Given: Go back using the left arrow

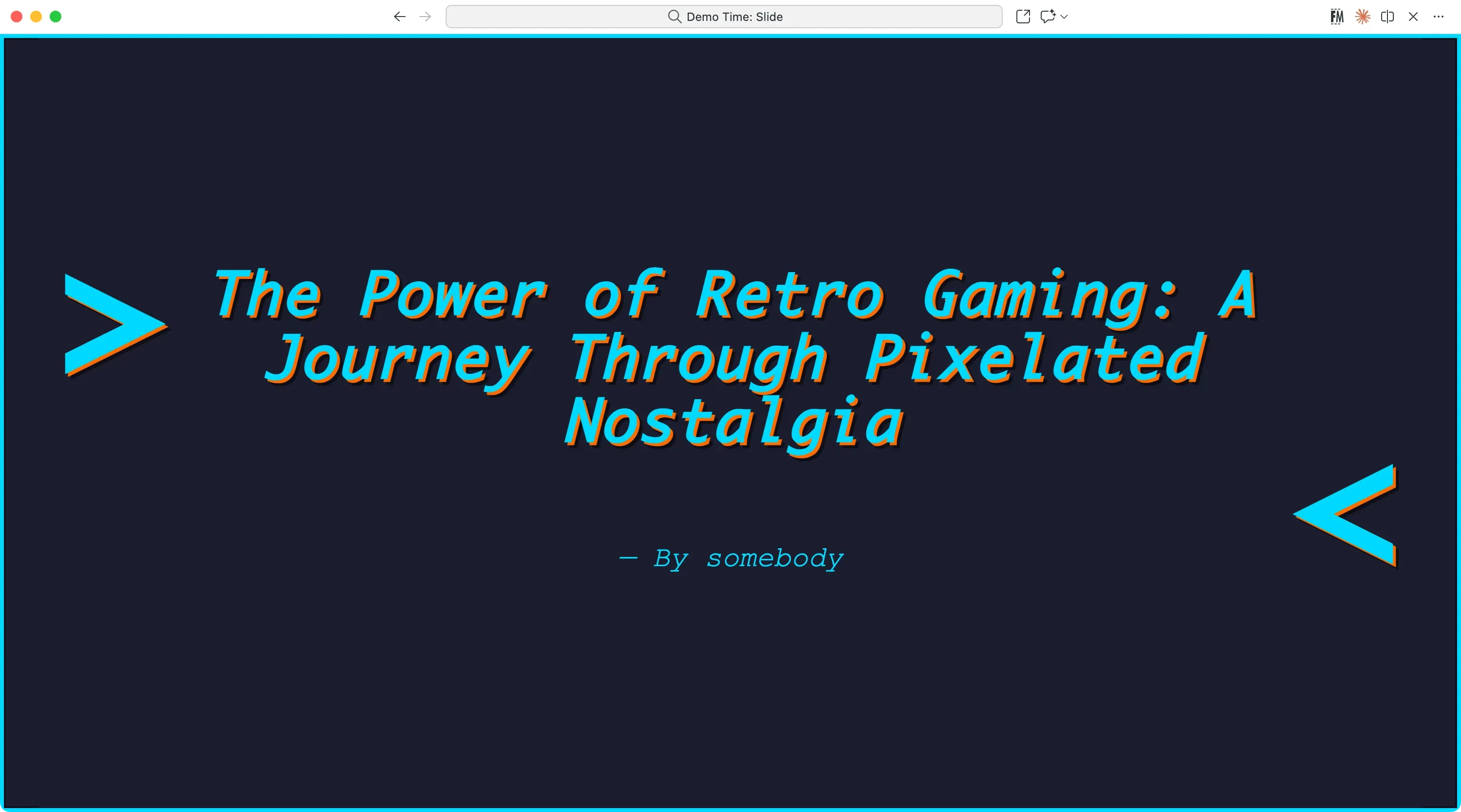Looking at the screenshot, I should pyautogui.click(x=399, y=17).
